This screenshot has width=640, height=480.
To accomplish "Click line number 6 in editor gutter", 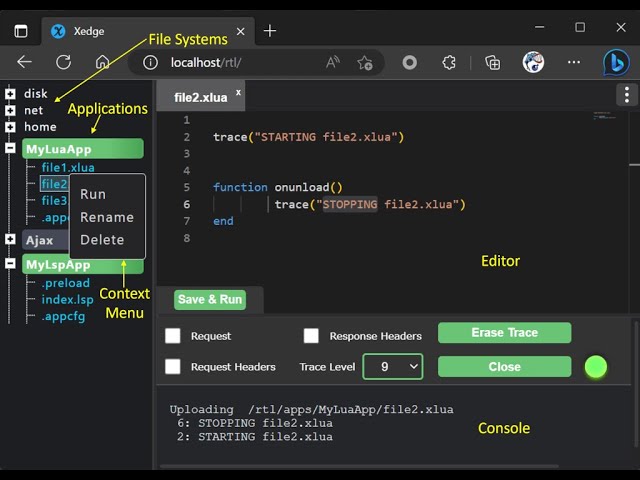I will [x=187, y=204].
